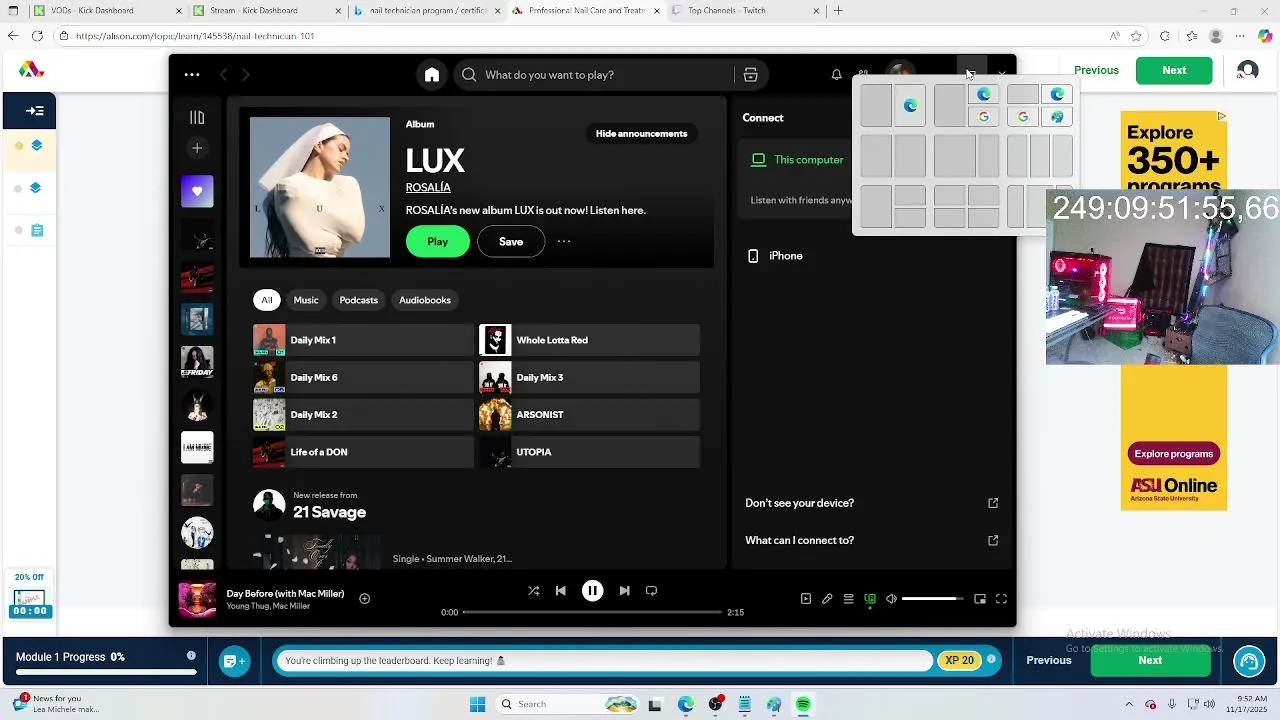Play the LUX album

click(437, 241)
